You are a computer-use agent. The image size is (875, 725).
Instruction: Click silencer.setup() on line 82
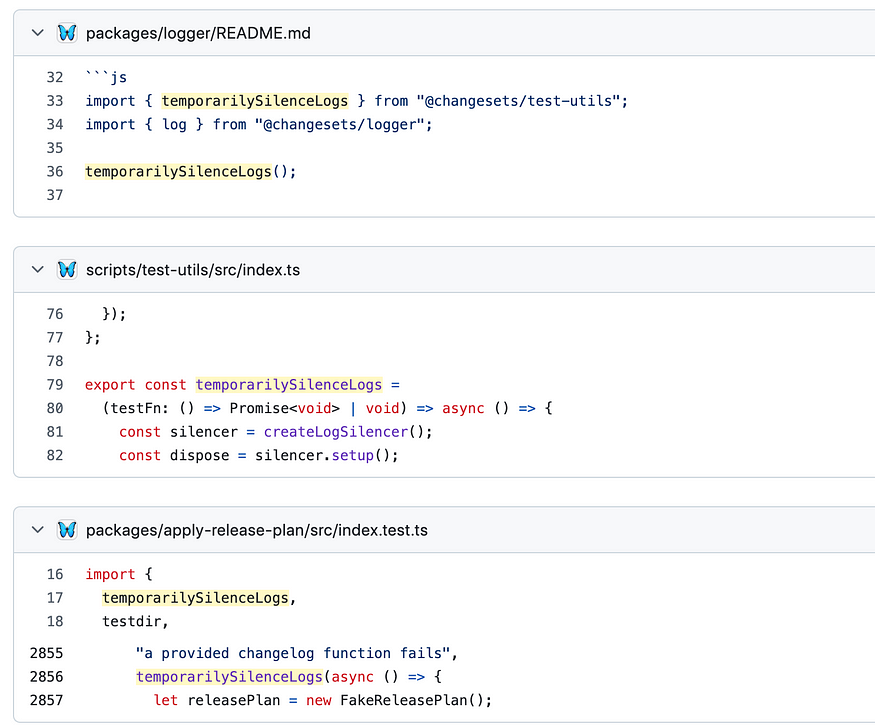click(x=323, y=455)
